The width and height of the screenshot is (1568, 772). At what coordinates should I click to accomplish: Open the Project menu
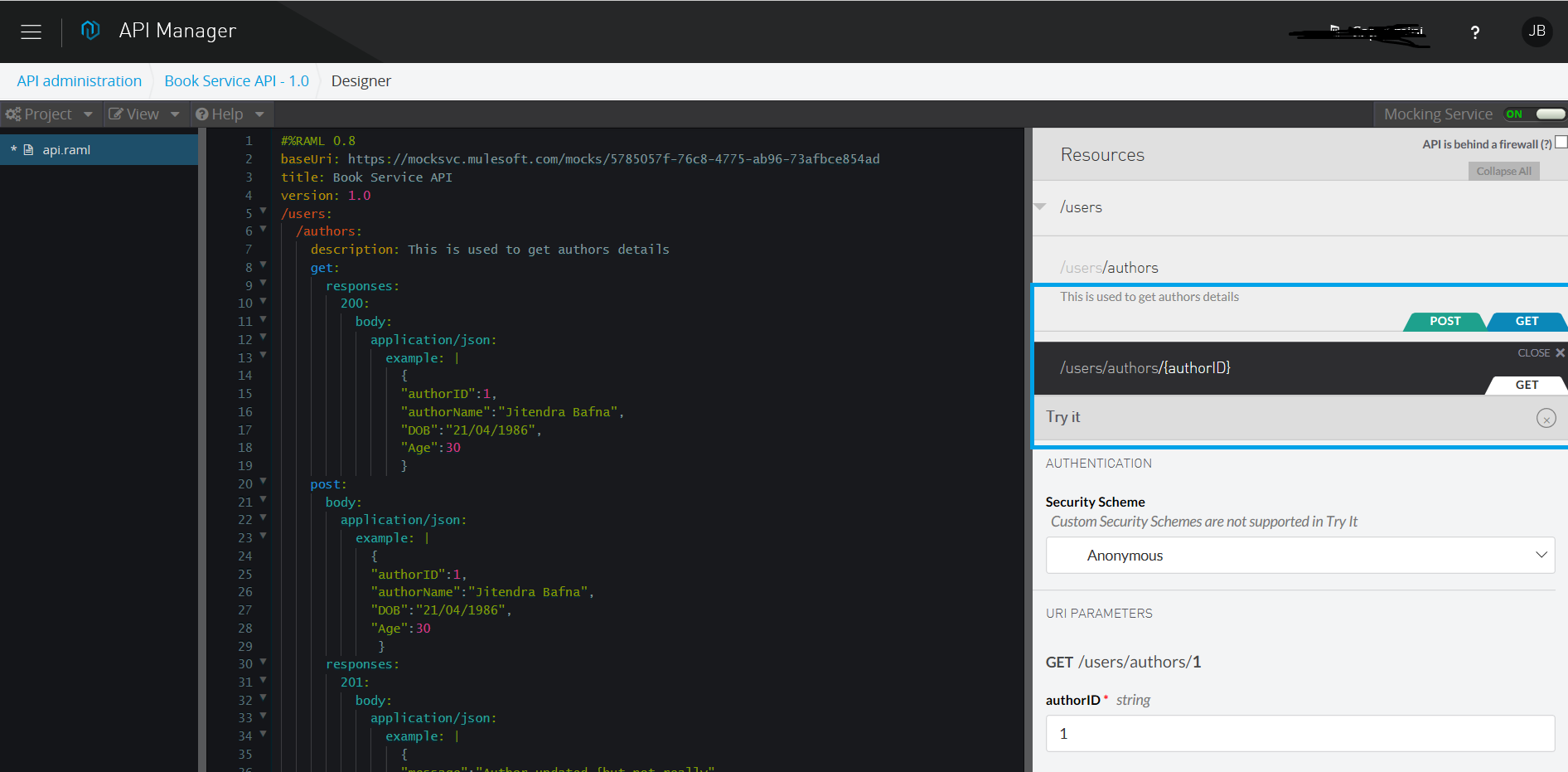(x=49, y=114)
